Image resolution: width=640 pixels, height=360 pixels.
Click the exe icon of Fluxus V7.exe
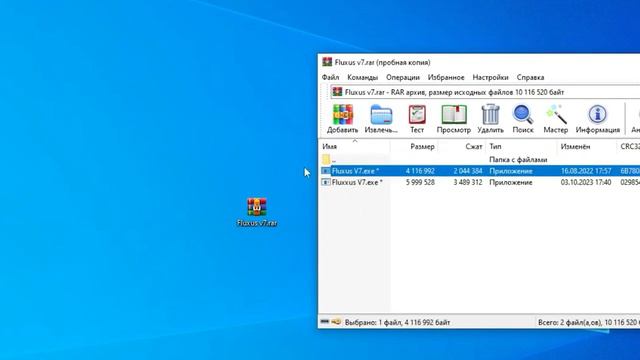326,171
